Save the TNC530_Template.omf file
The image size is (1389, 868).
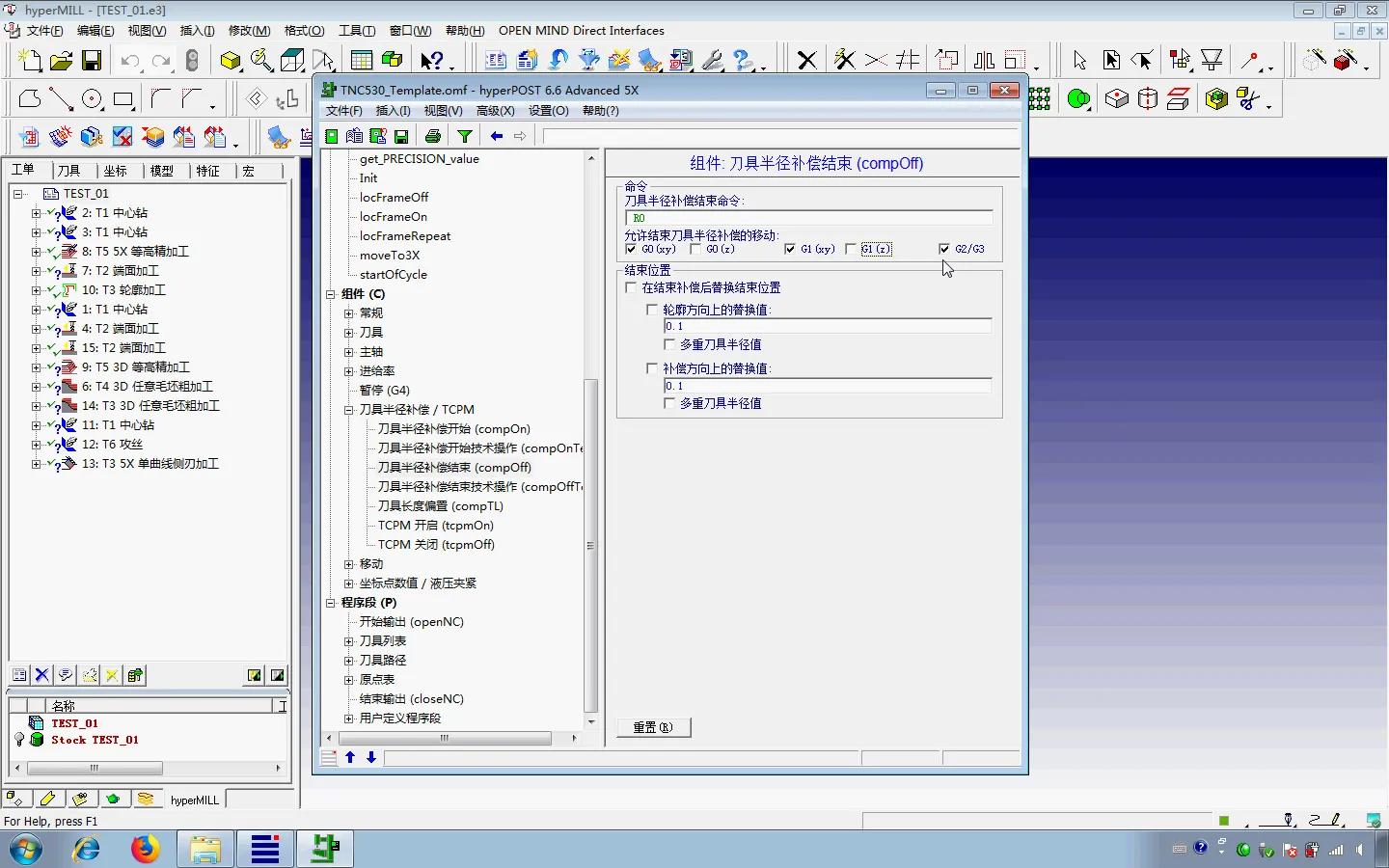click(x=401, y=135)
